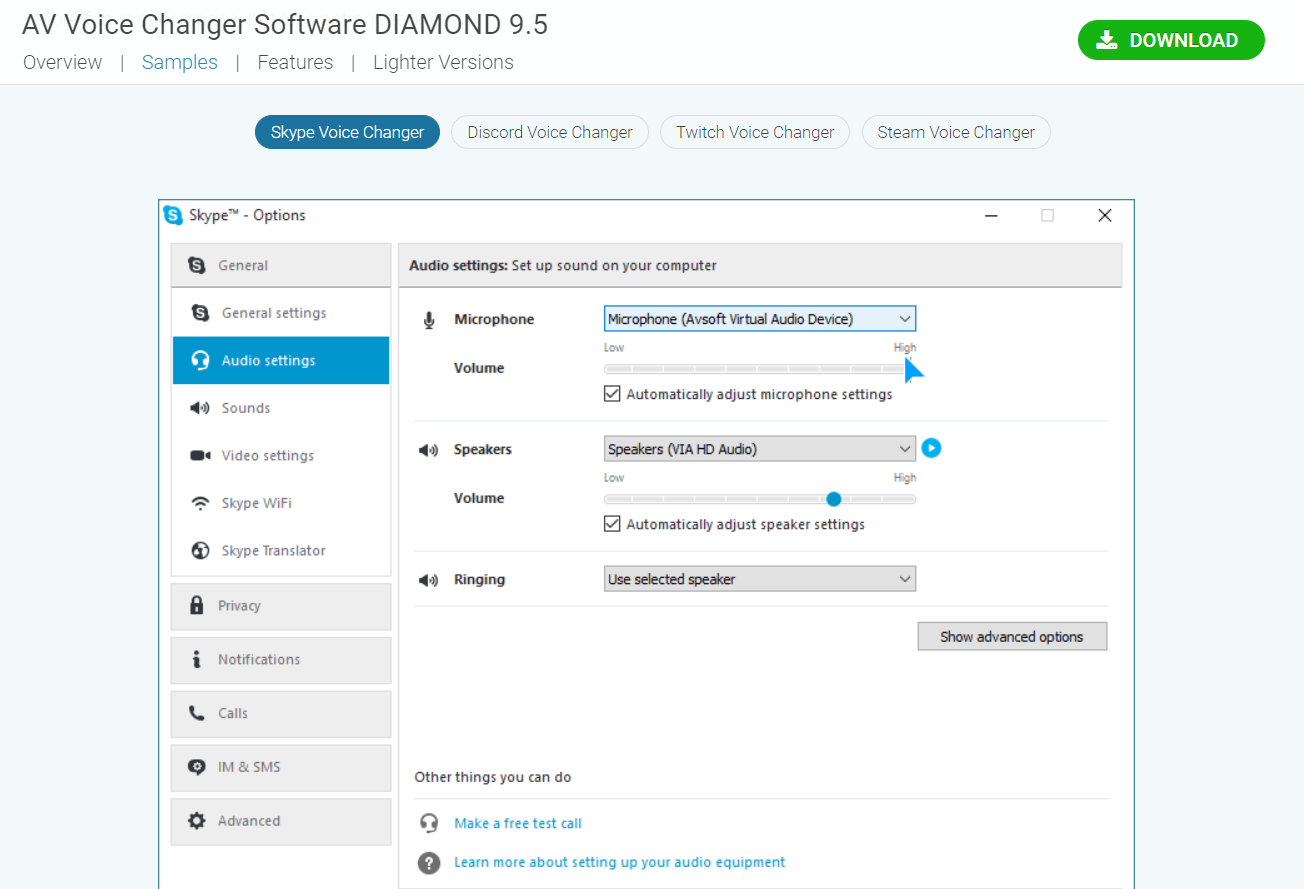Viewport: 1304px width, 889px height.
Task: Close the Skype Options window
Action: click(1105, 216)
